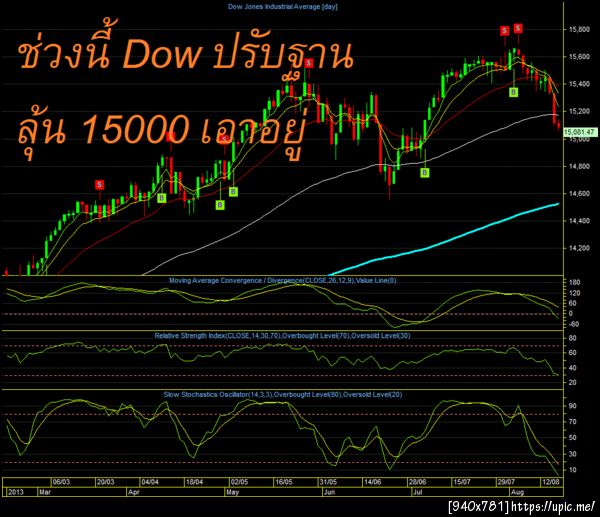The width and height of the screenshot is (600, 517).
Task: Click the 14,400 price axis label
Action: (579, 221)
